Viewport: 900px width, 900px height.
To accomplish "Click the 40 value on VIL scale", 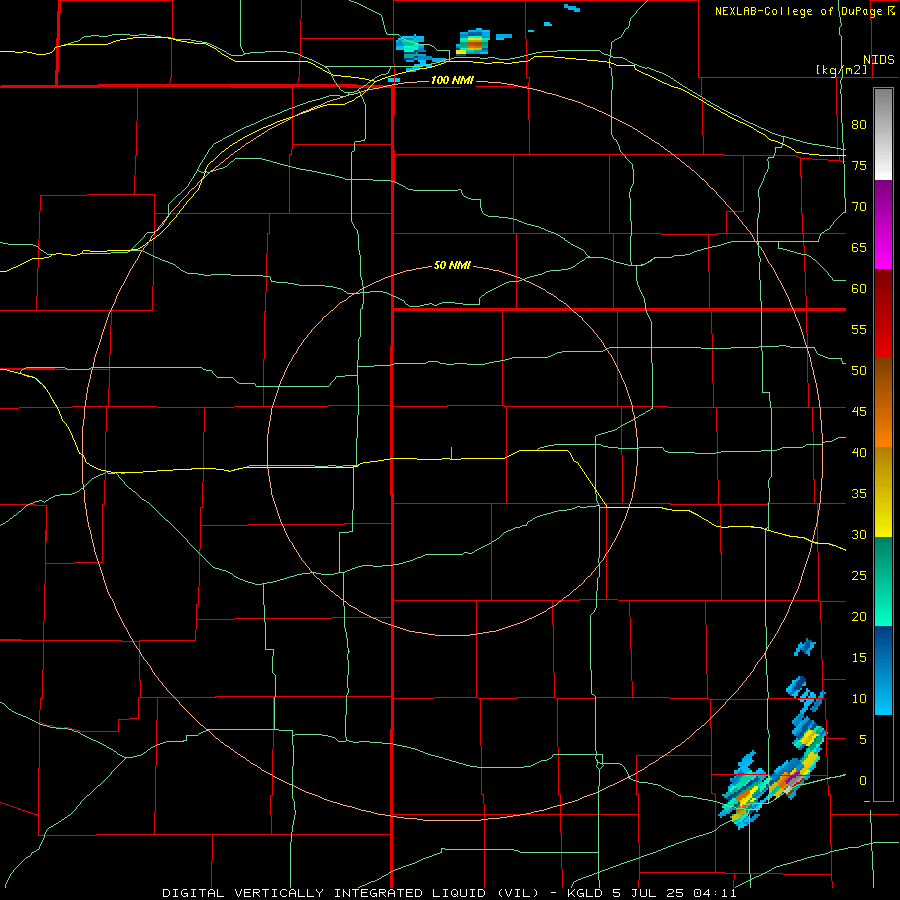I will pos(859,453).
